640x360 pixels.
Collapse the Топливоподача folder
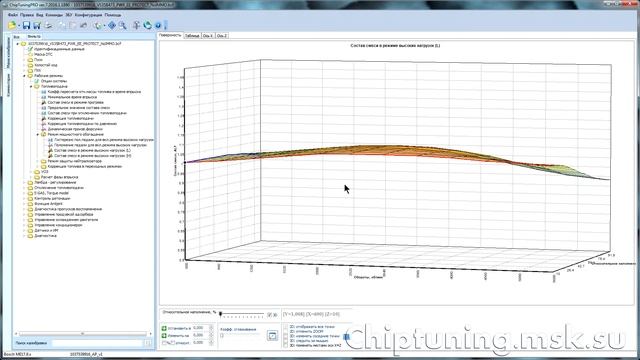click(31, 87)
